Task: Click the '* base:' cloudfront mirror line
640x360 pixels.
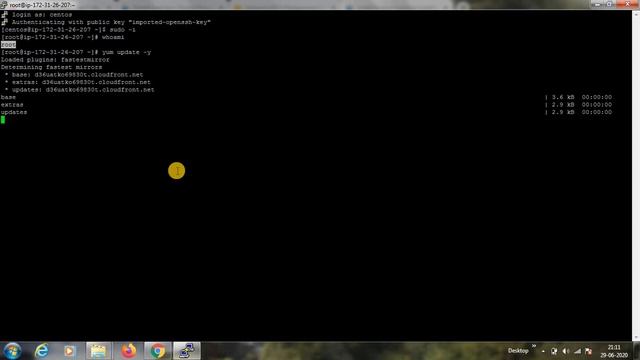Action: 74,75
